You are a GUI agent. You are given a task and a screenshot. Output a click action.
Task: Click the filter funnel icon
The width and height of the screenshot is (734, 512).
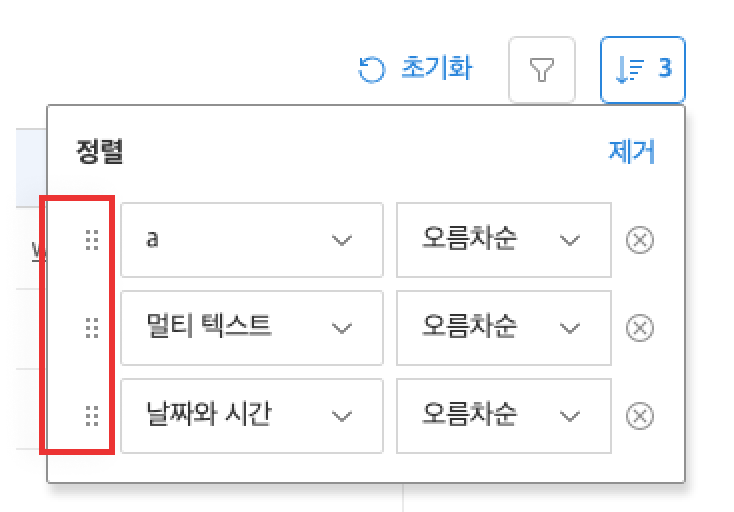(x=541, y=70)
